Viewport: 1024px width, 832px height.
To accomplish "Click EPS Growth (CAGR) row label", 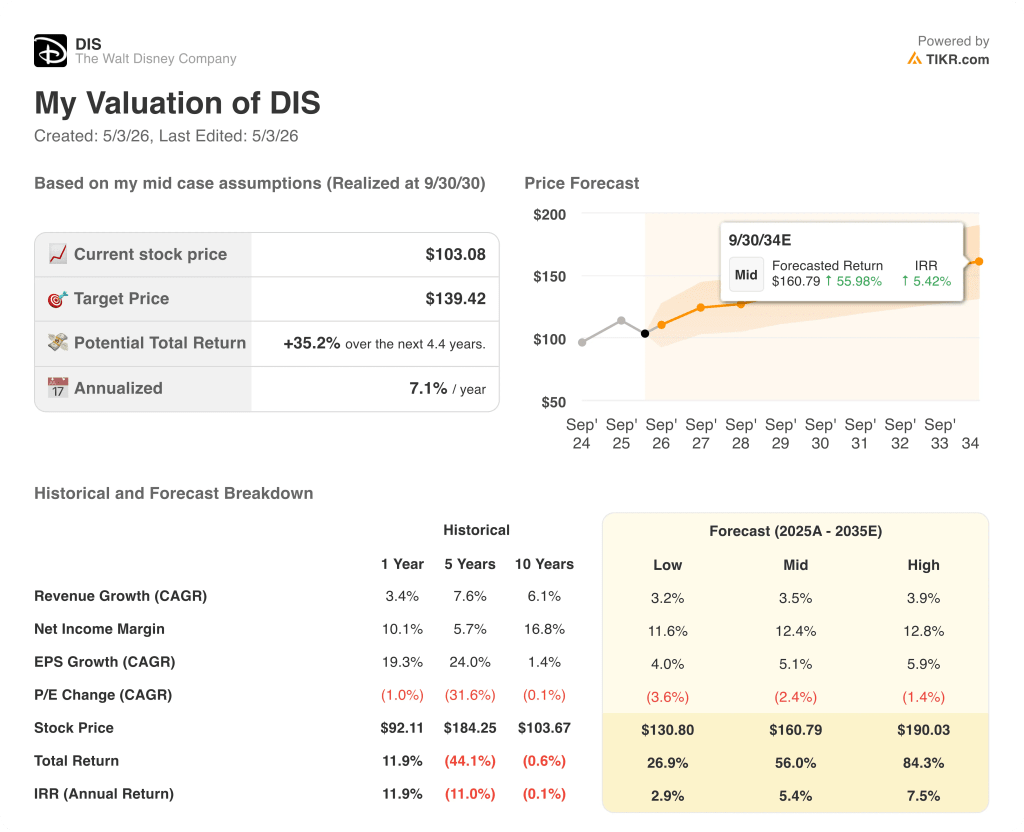I will 104,662.
